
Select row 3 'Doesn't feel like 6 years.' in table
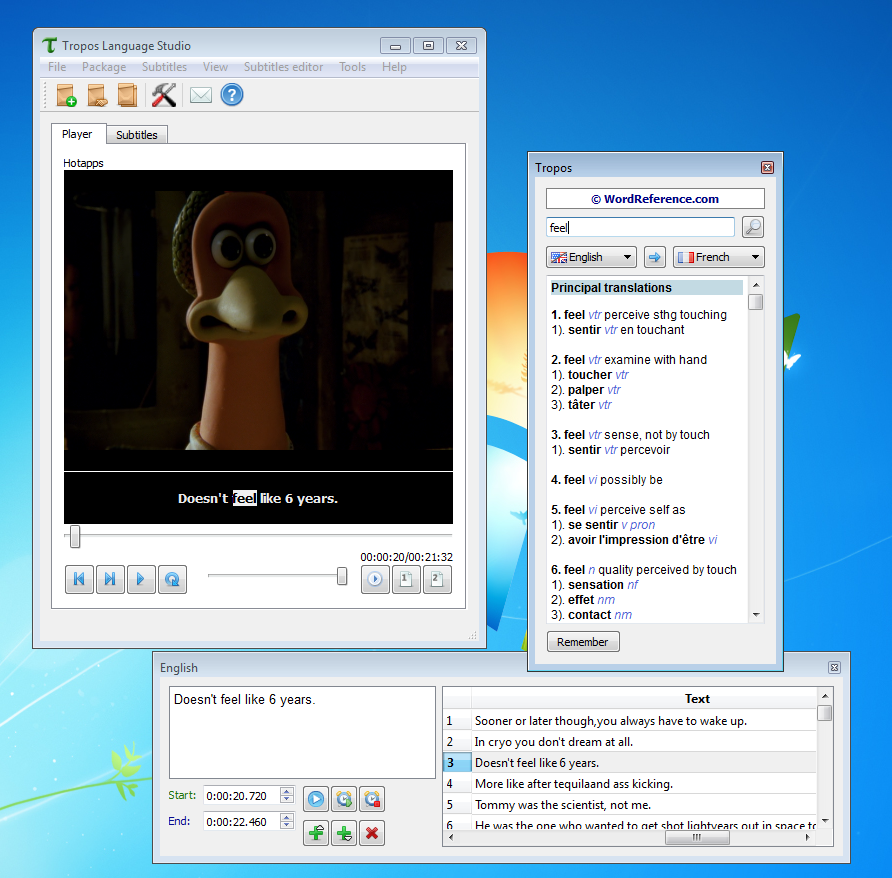click(629, 763)
